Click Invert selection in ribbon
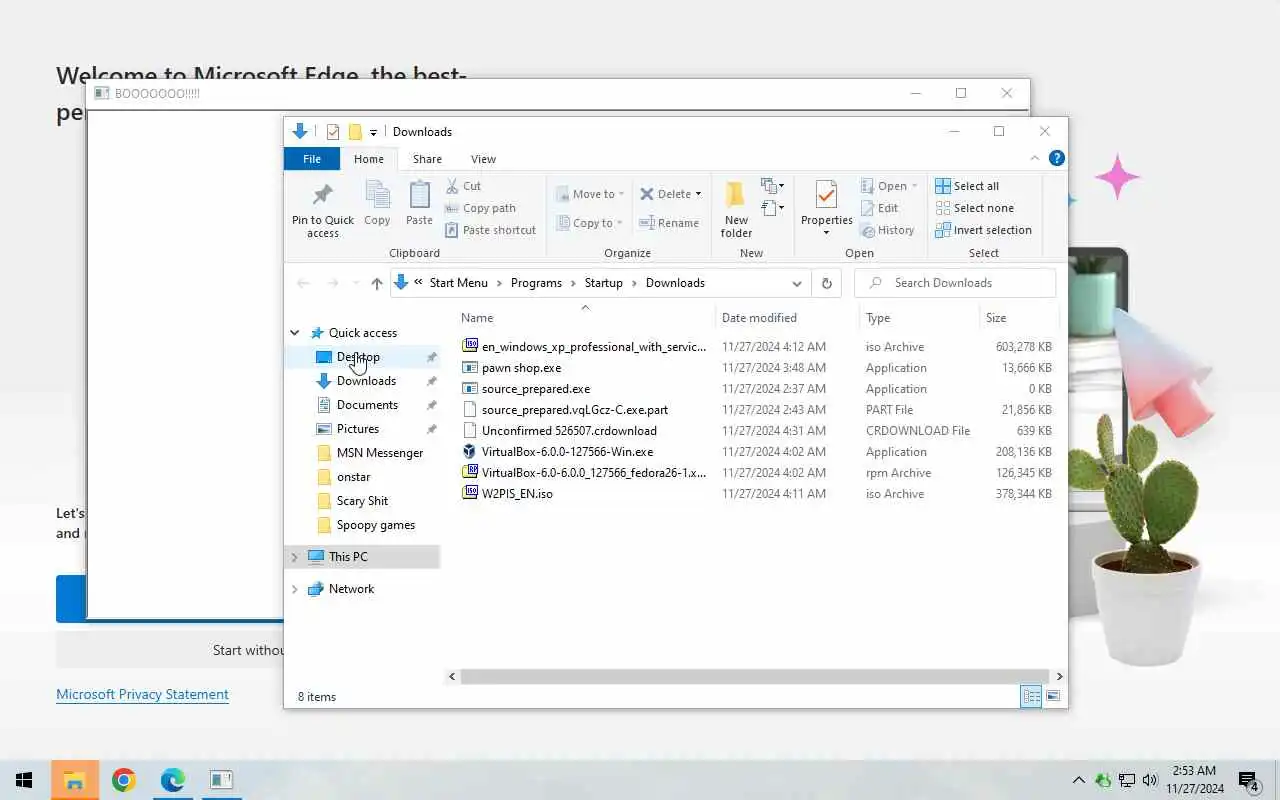Viewport: 1280px width, 800px height. (983, 230)
